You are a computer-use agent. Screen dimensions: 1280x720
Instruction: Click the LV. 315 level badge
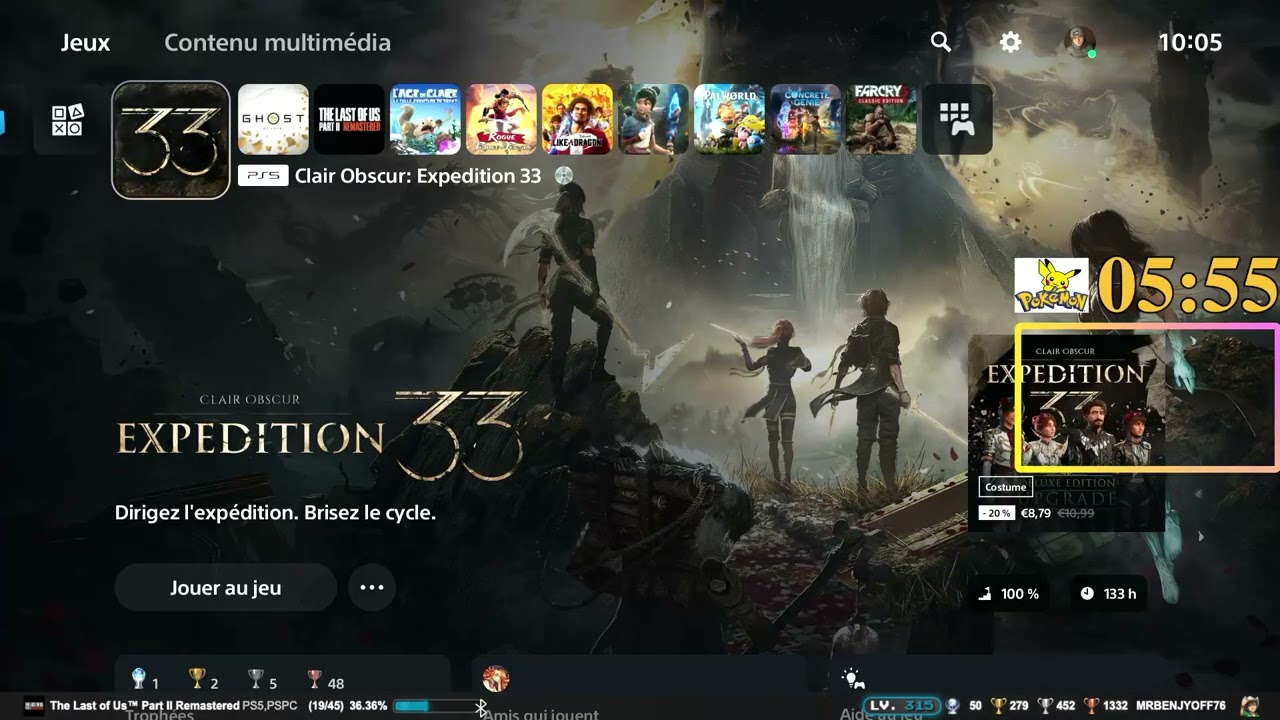902,706
